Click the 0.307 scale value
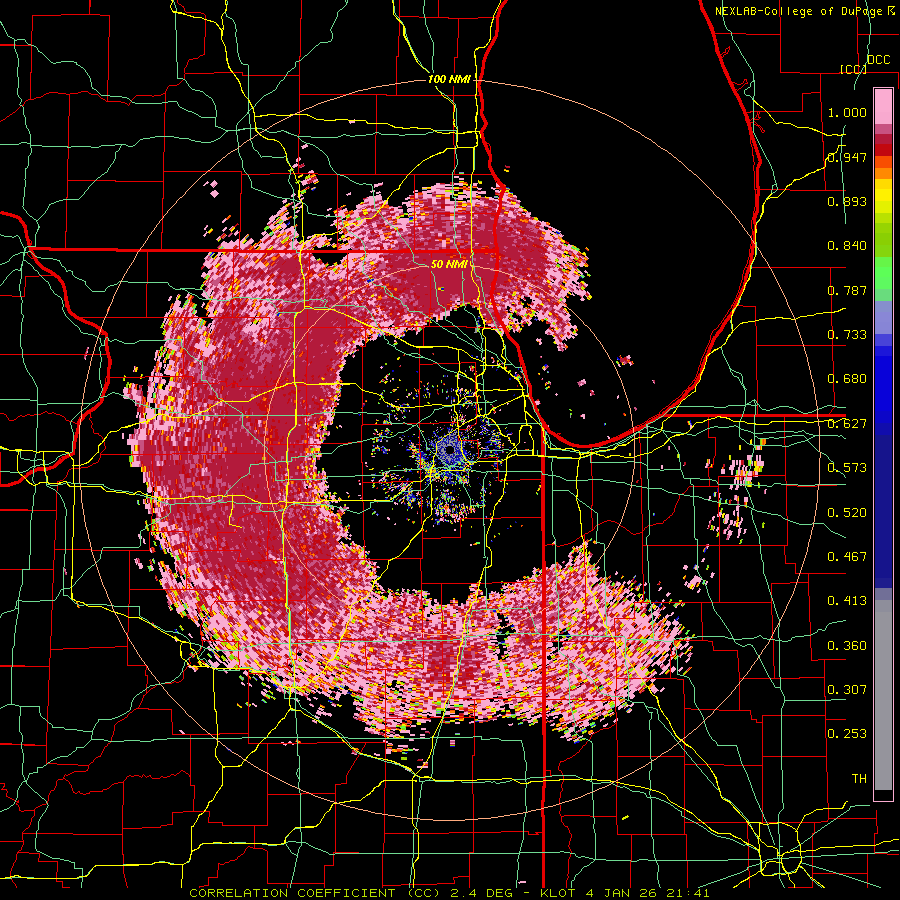This screenshot has width=900, height=900. [847, 690]
